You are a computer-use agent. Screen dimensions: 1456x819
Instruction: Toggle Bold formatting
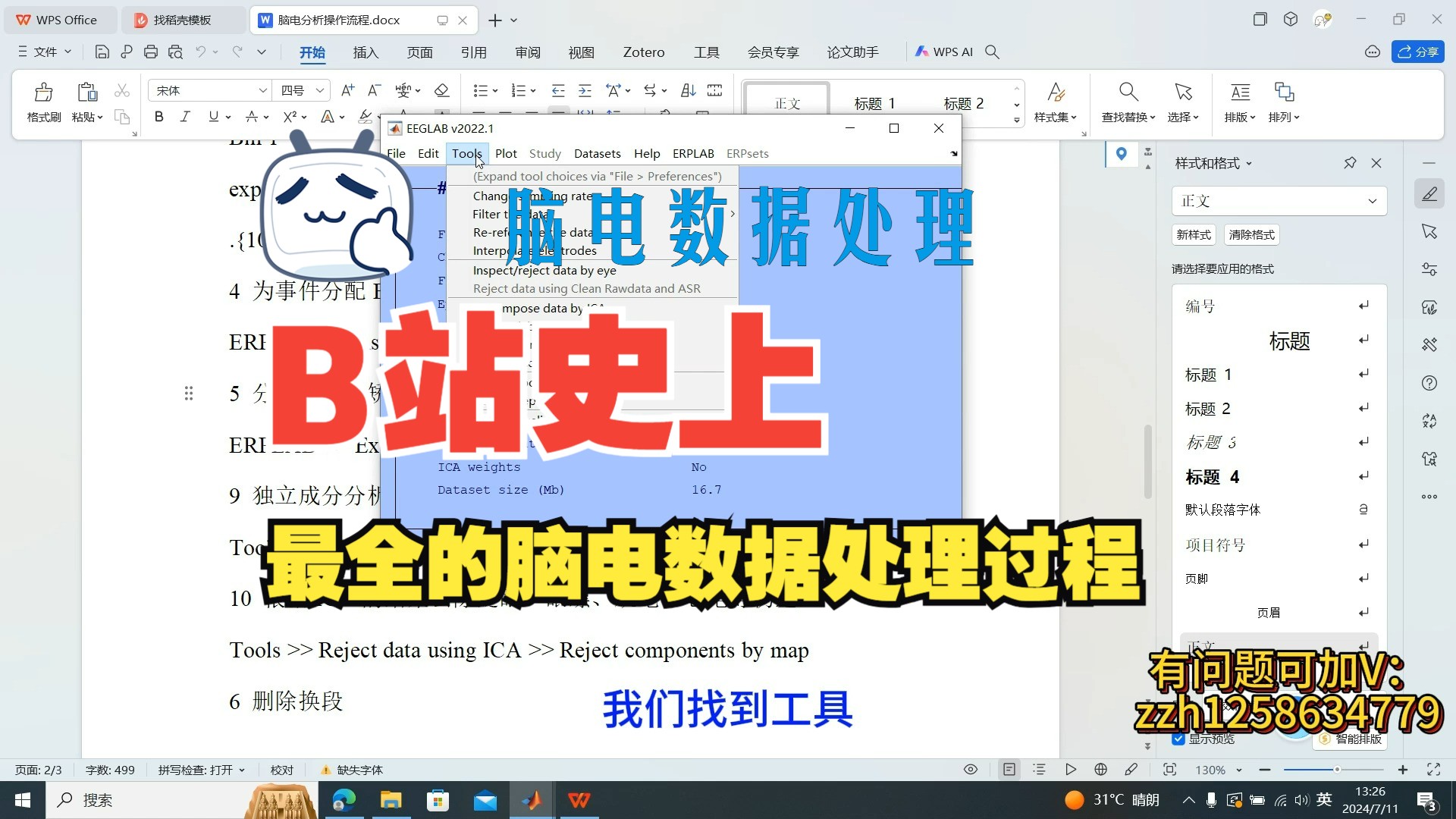(158, 117)
